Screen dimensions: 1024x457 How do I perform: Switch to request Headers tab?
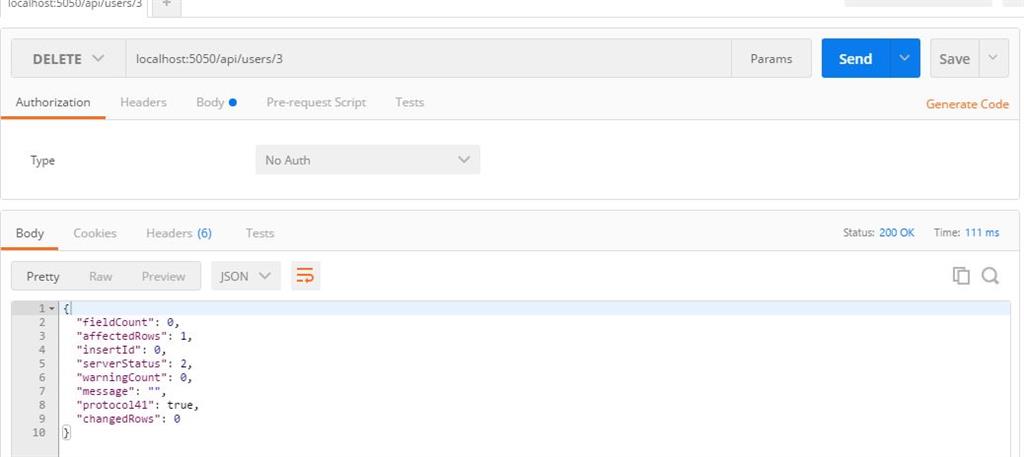[143, 102]
